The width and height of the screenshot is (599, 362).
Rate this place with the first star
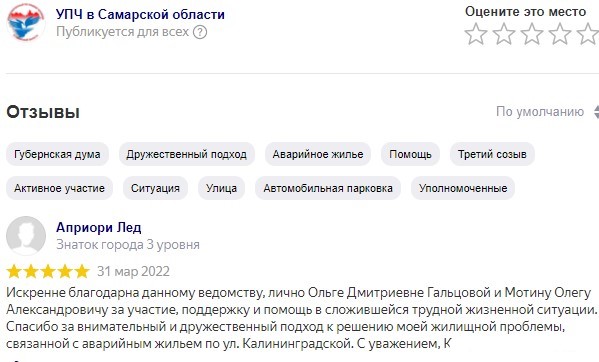click(476, 34)
